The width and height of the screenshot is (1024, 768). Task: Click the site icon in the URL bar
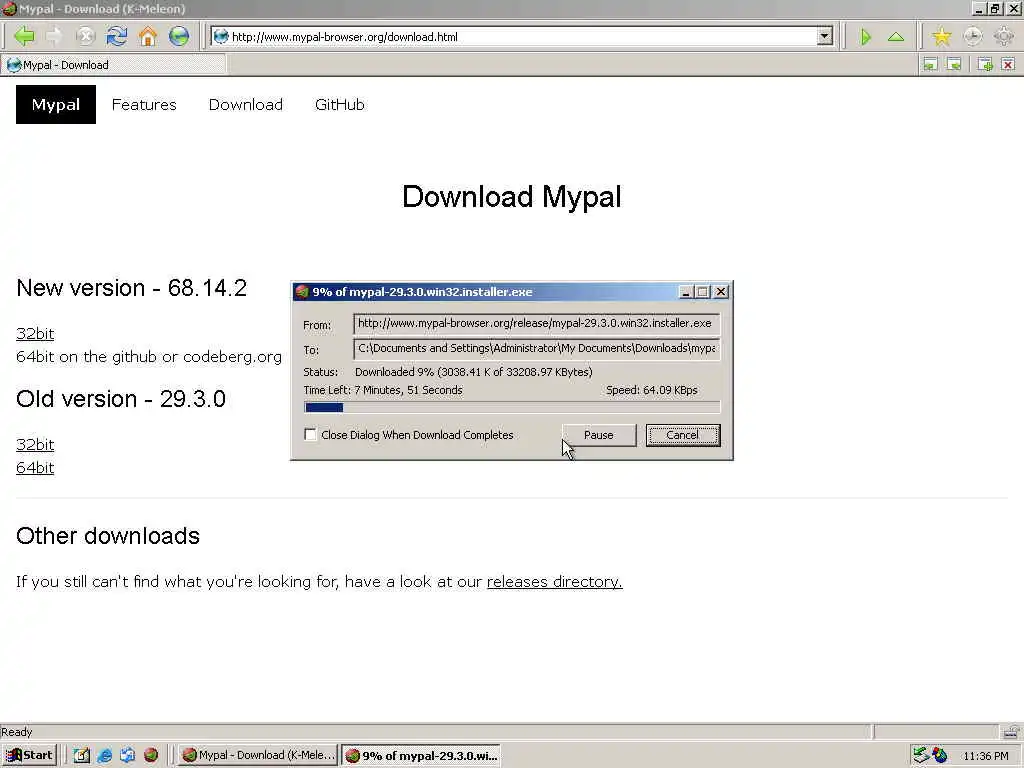(x=221, y=37)
